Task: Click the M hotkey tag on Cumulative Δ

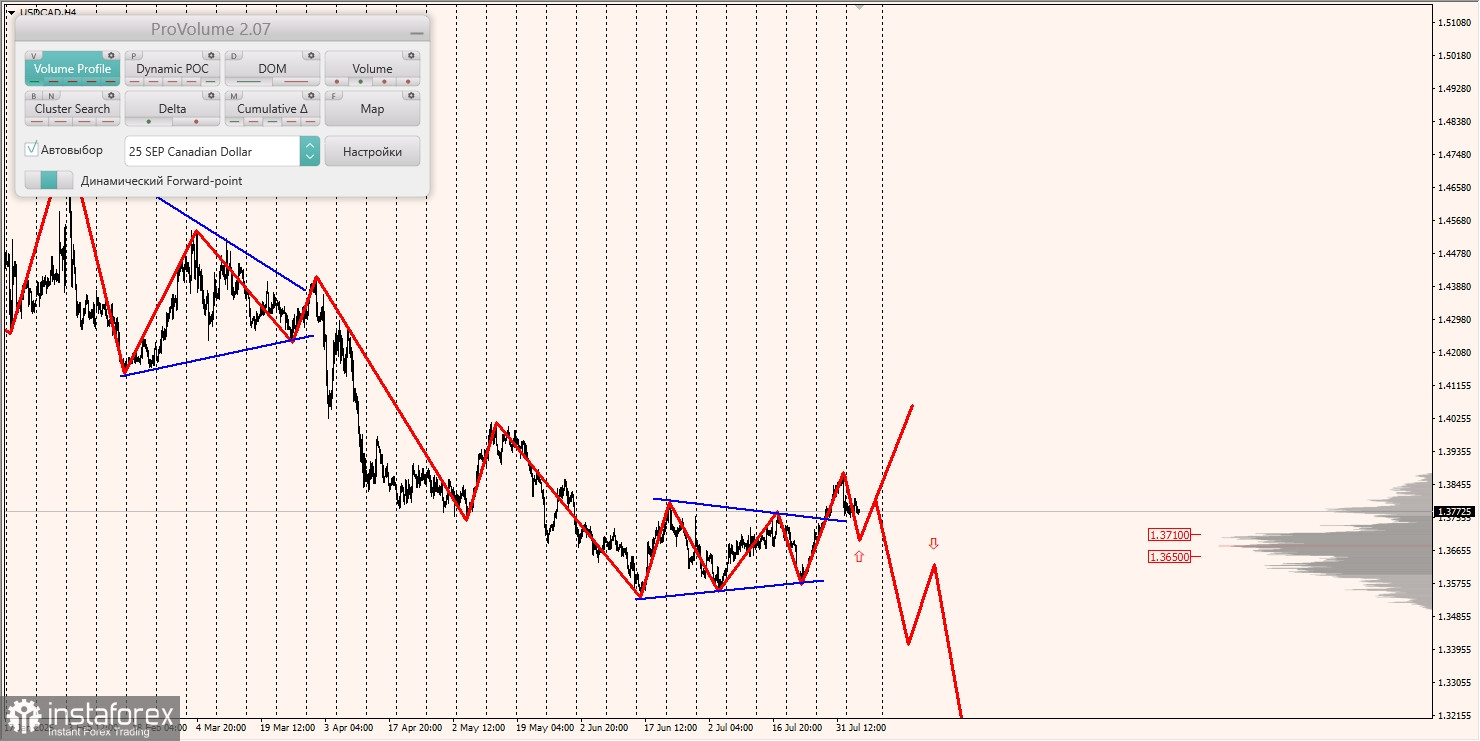Action: (x=234, y=96)
